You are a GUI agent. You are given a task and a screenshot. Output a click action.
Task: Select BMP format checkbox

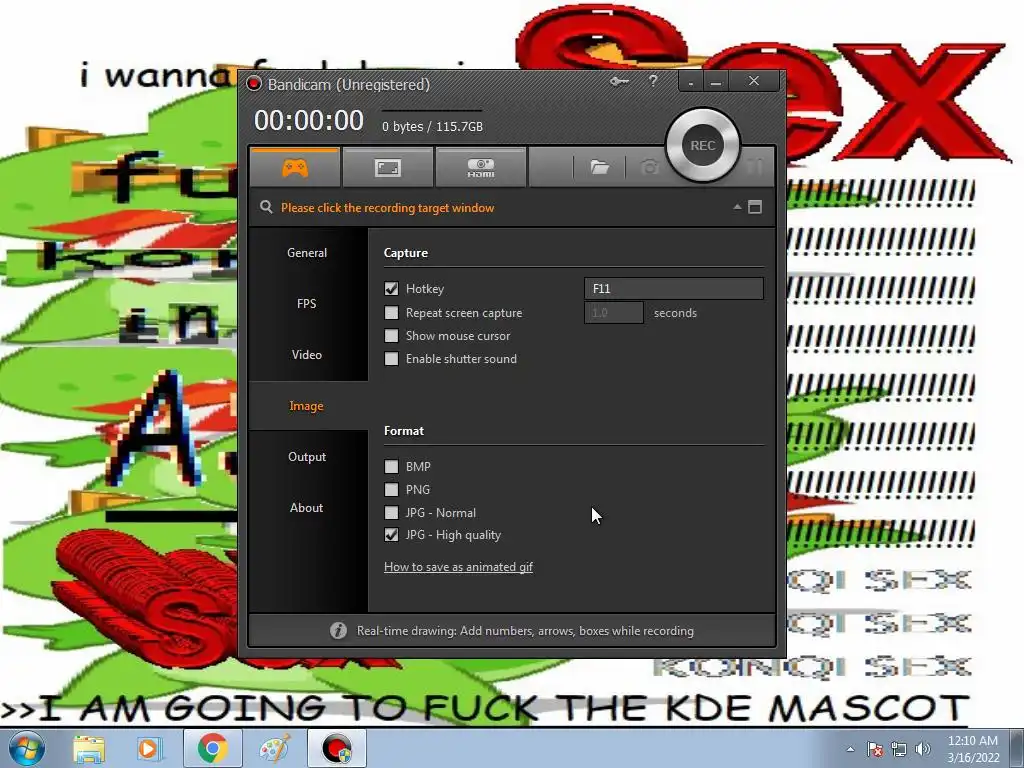(x=391, y=466)
